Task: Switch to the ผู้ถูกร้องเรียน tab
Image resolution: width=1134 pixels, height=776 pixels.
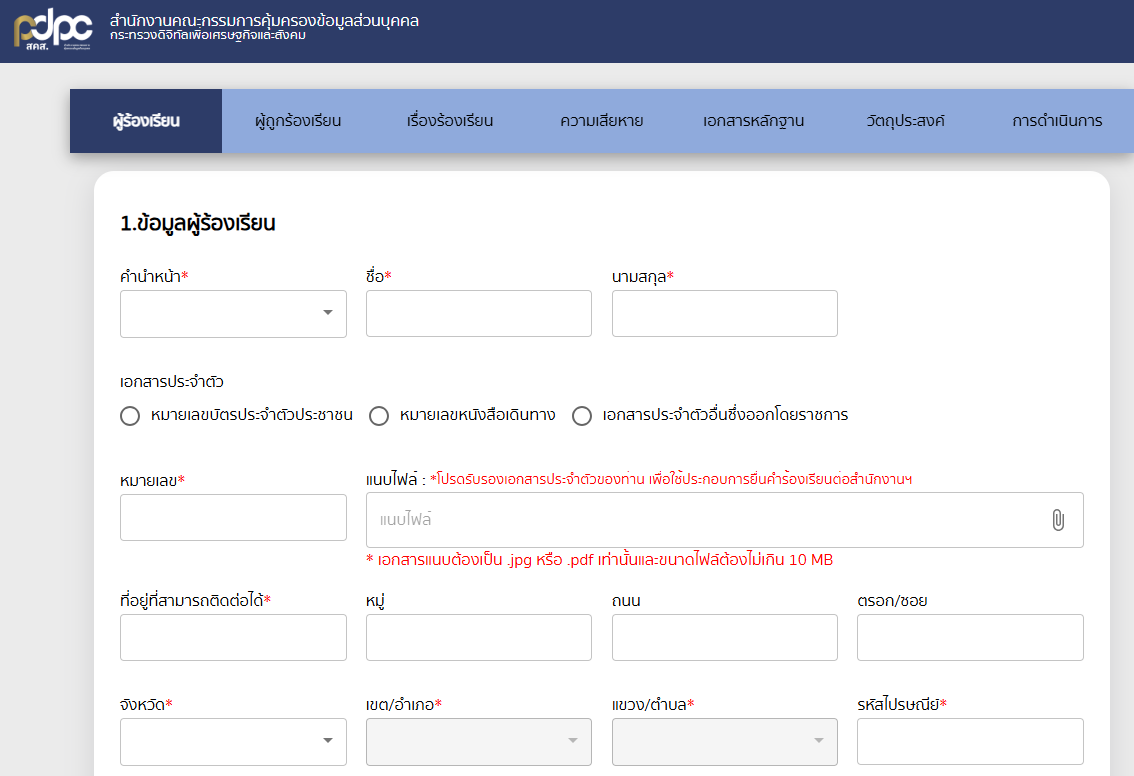Action: tap(298, 121)
